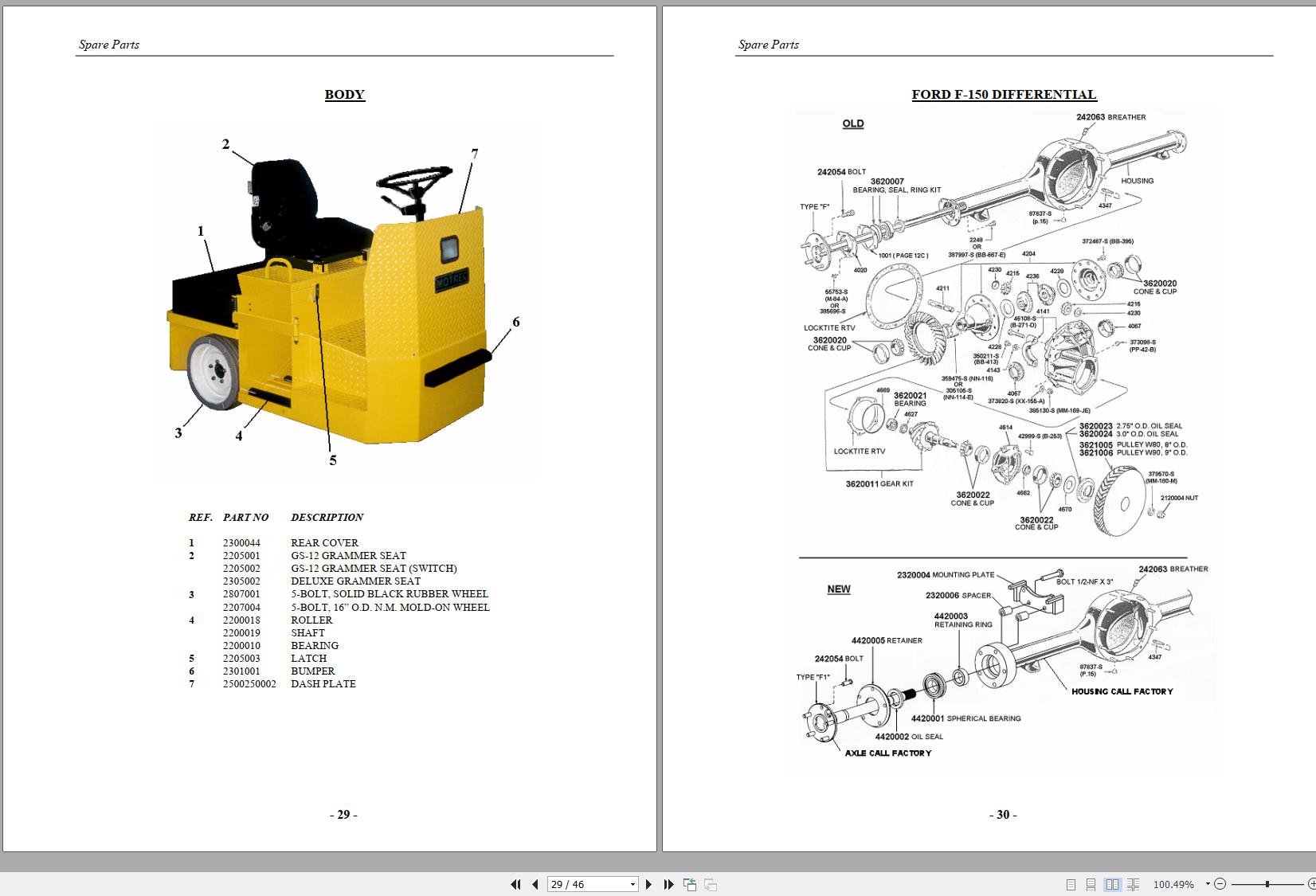The width and height of the screenshot is (1316, 896).
Task: Click 2320004 MOUNTING PLATE label
Action: click(946, 574)
